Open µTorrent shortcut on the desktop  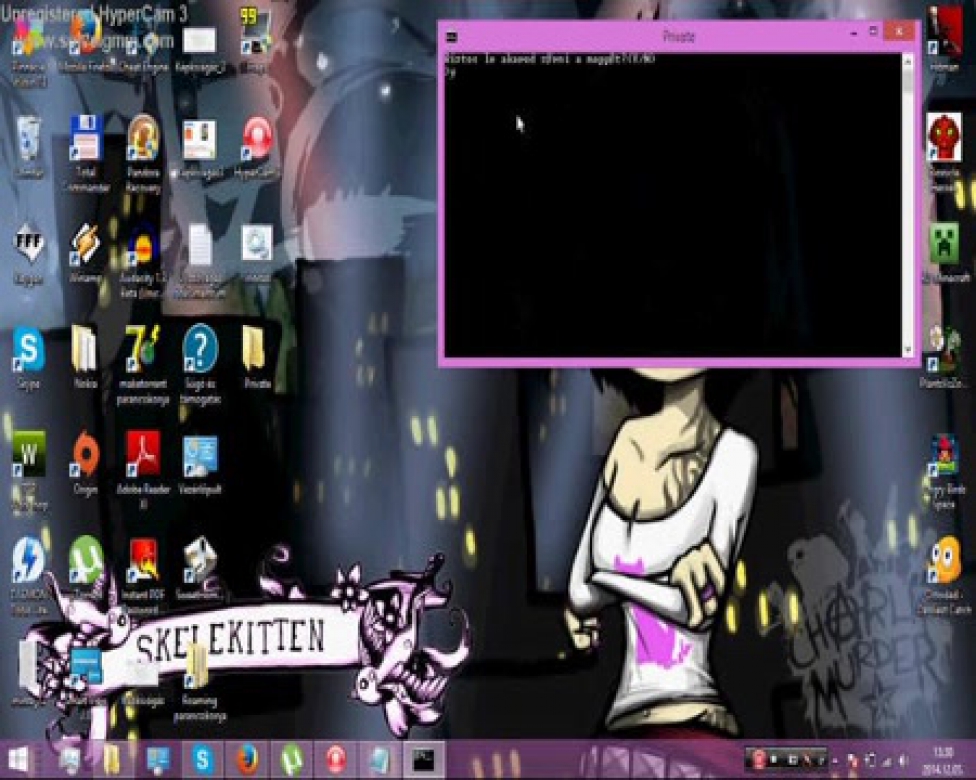pyautogui.click(x=85, y=568)
